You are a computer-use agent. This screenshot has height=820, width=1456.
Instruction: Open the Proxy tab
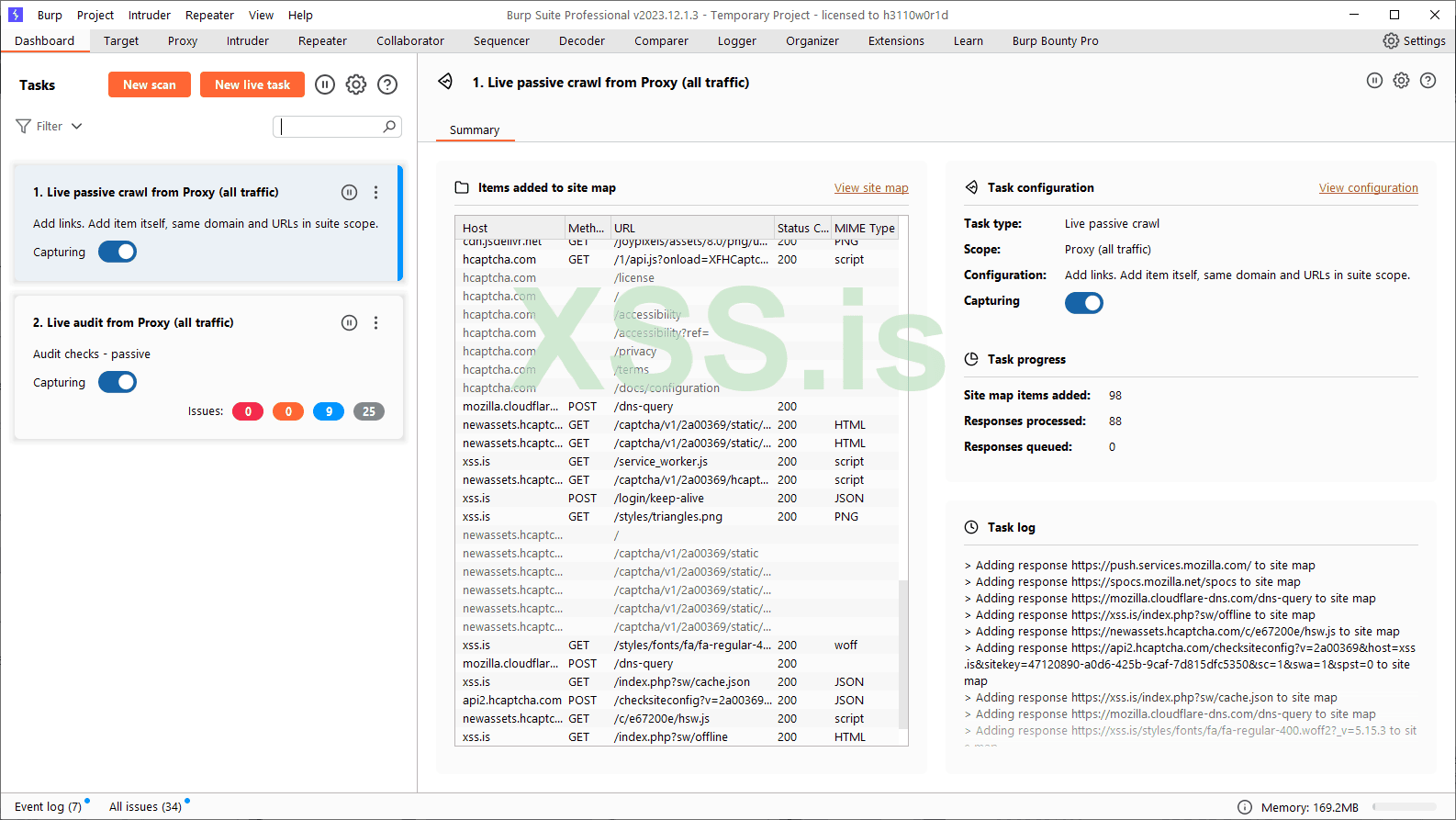[183, 41]
